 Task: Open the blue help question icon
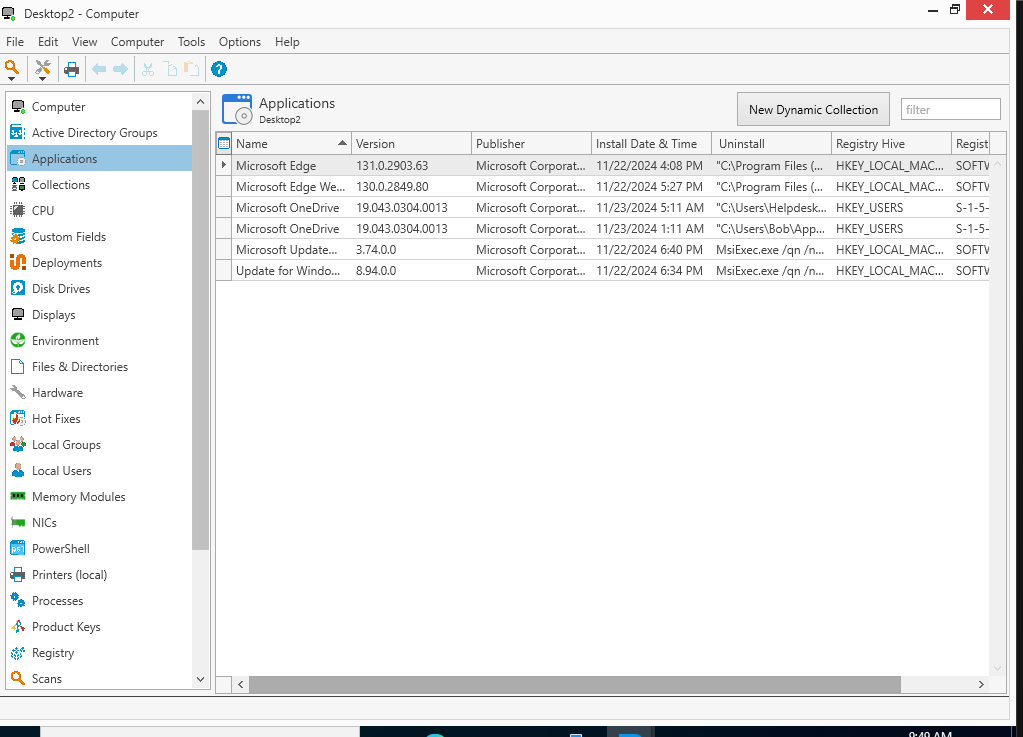tap(219, 69)
